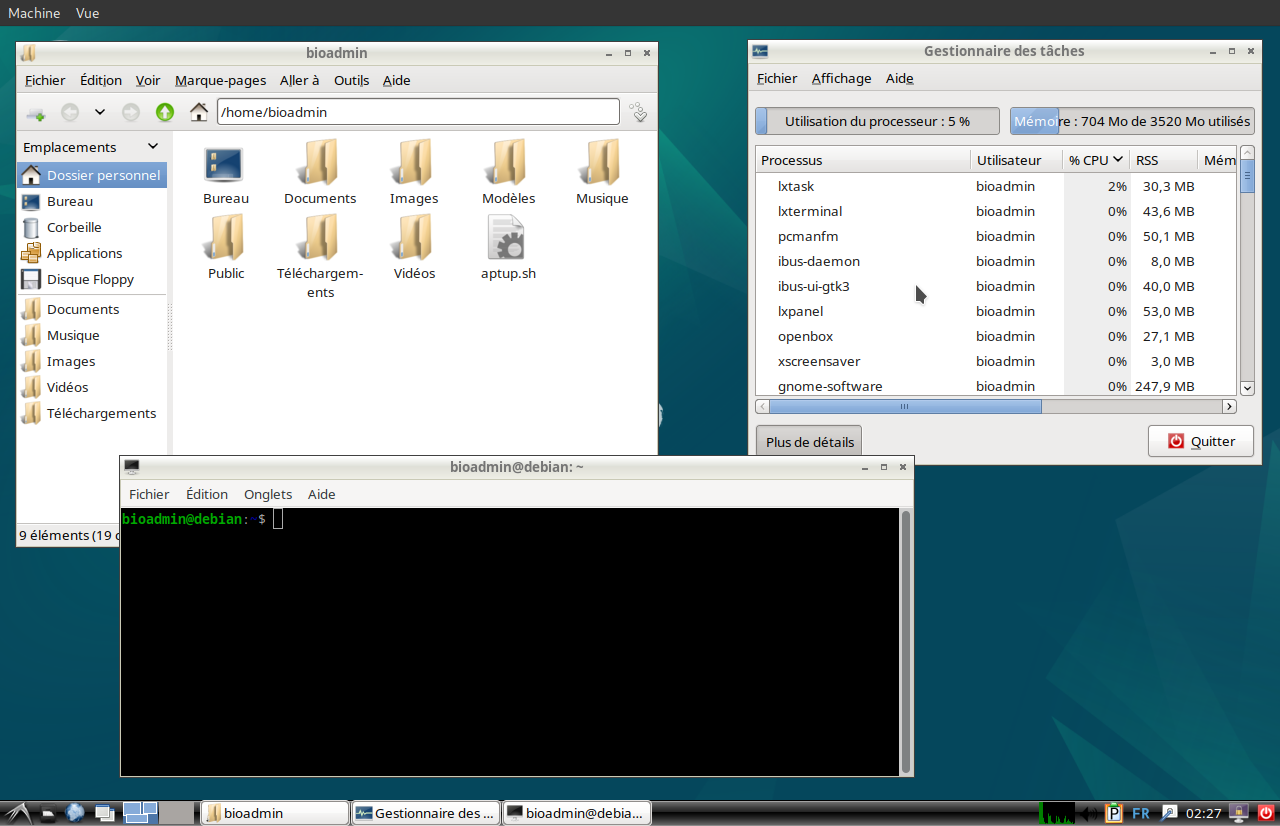Click the volume speaker tray icon
The width and height of the screenshot is (1280, 826).
point(1090,813)
